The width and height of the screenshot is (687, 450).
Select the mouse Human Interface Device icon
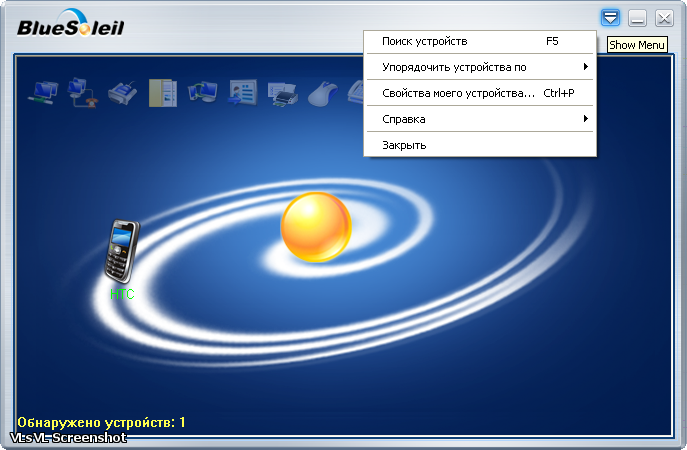coord(323,93)
